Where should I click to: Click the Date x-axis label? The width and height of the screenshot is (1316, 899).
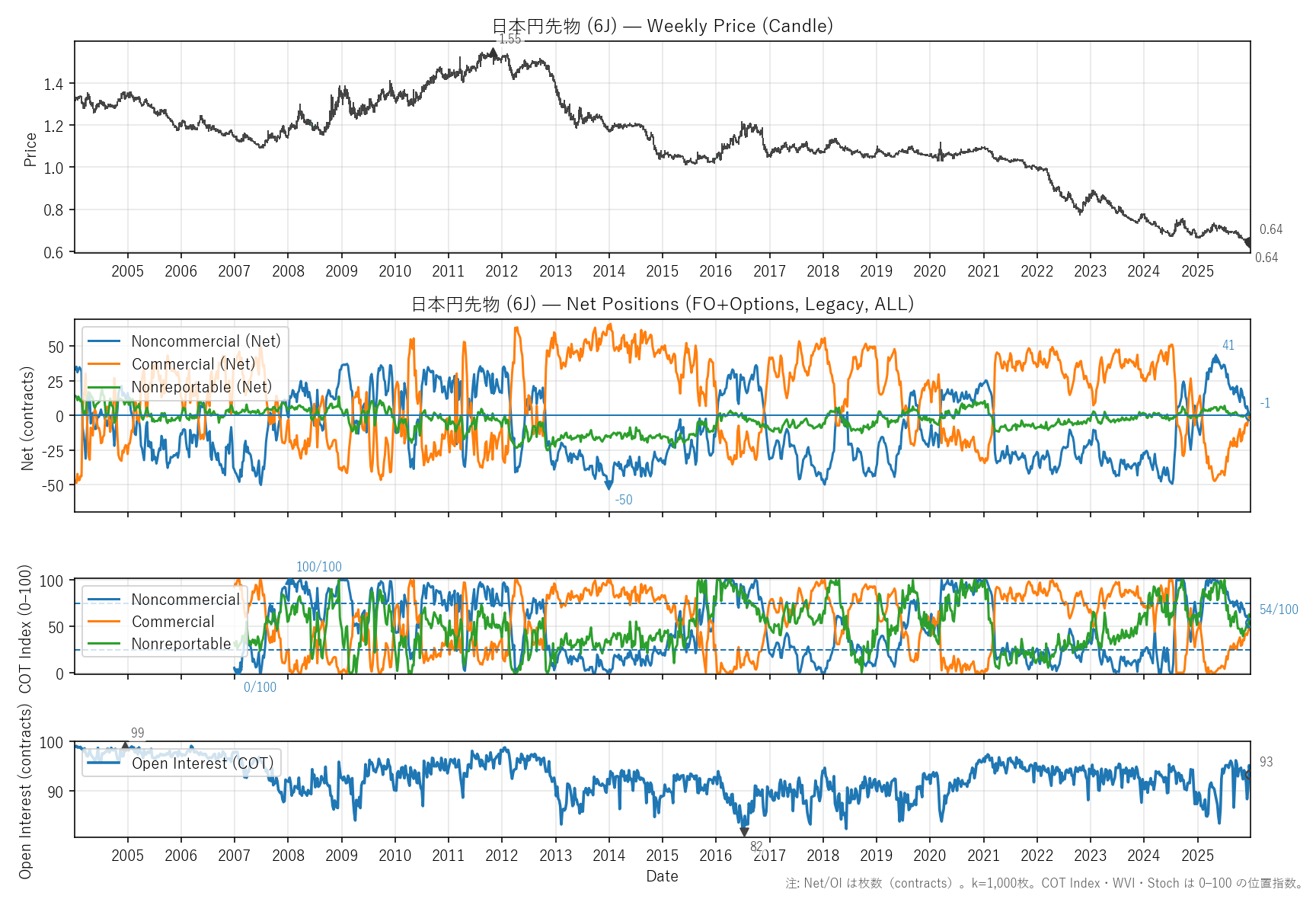coord(662,876)
